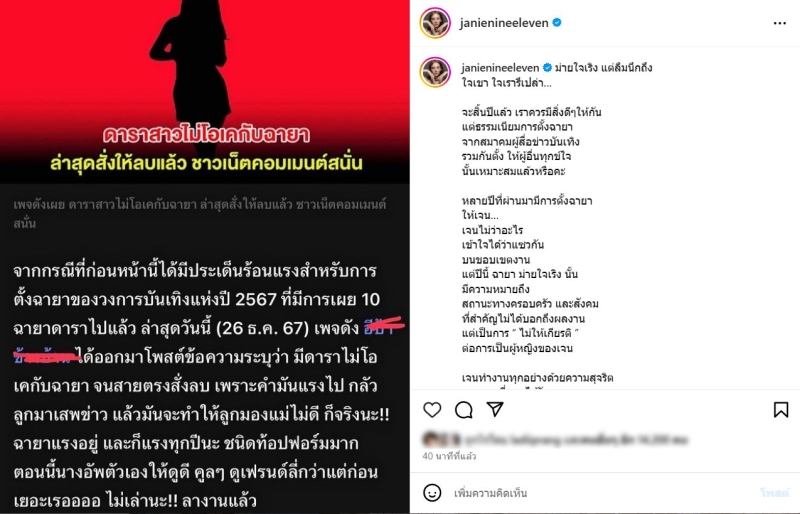The width and height of the screenshot is (800, 514).
Task: Click the 40 นาทีที่แล้ว timestamp
Action: point(449,456)
